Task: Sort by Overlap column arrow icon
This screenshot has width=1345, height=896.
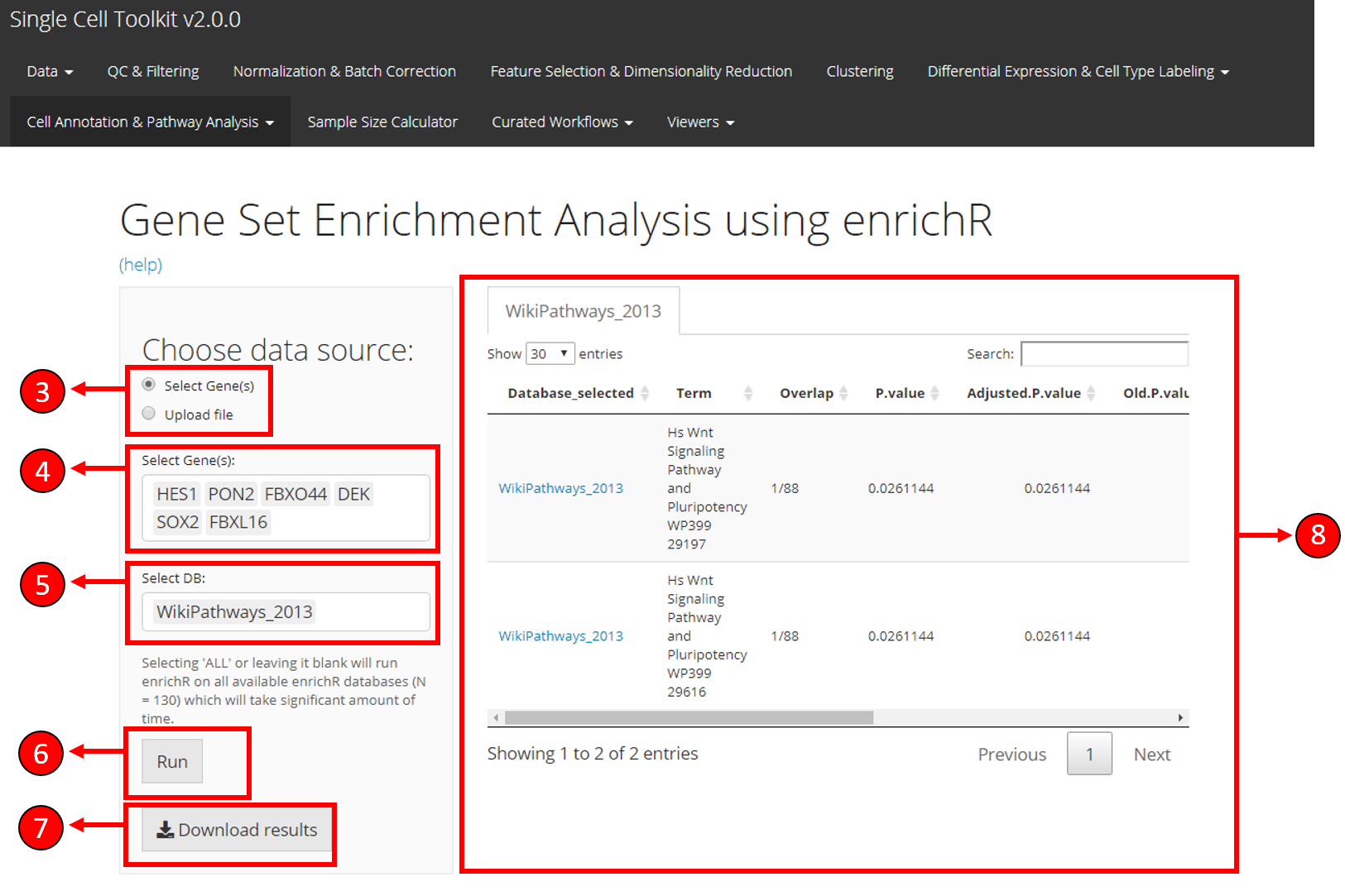Action: (x=843, y=394)
